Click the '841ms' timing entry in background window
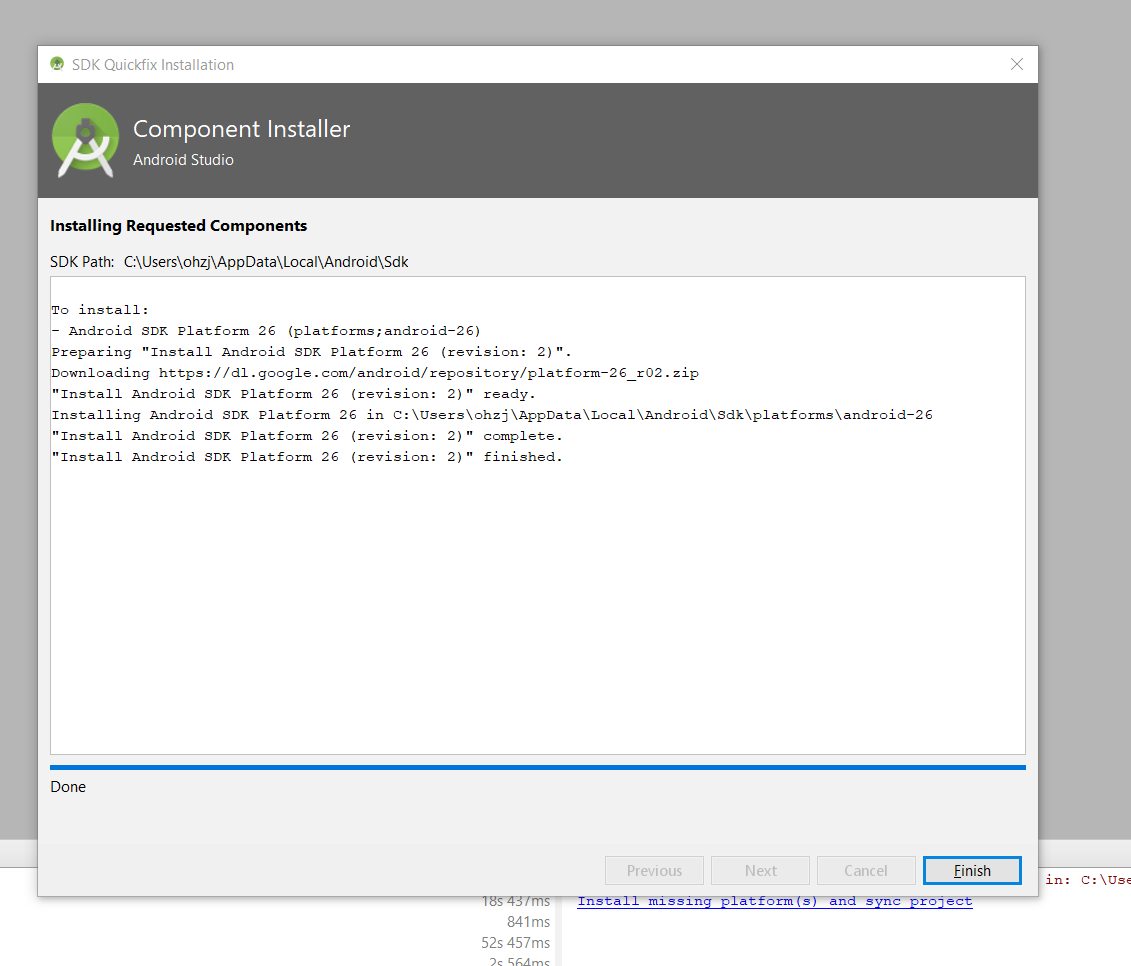Viewport: 1131px width, 966px height. coord(528,922)
